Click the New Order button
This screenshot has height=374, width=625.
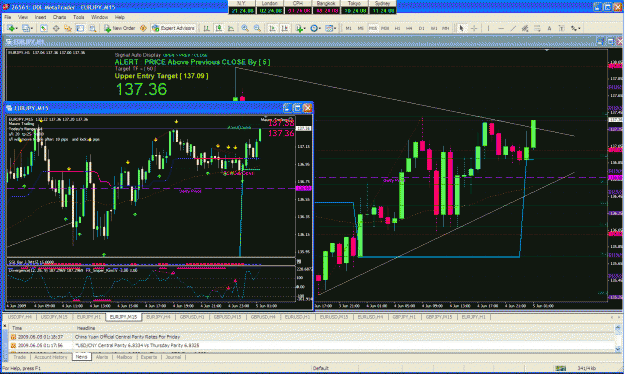(120, 28)
